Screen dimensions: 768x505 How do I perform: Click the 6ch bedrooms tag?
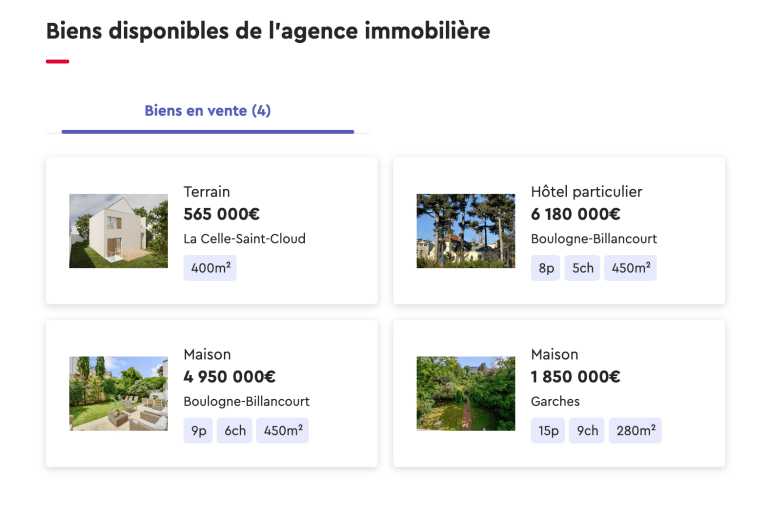pyautogui.click(x=235, y=431)
